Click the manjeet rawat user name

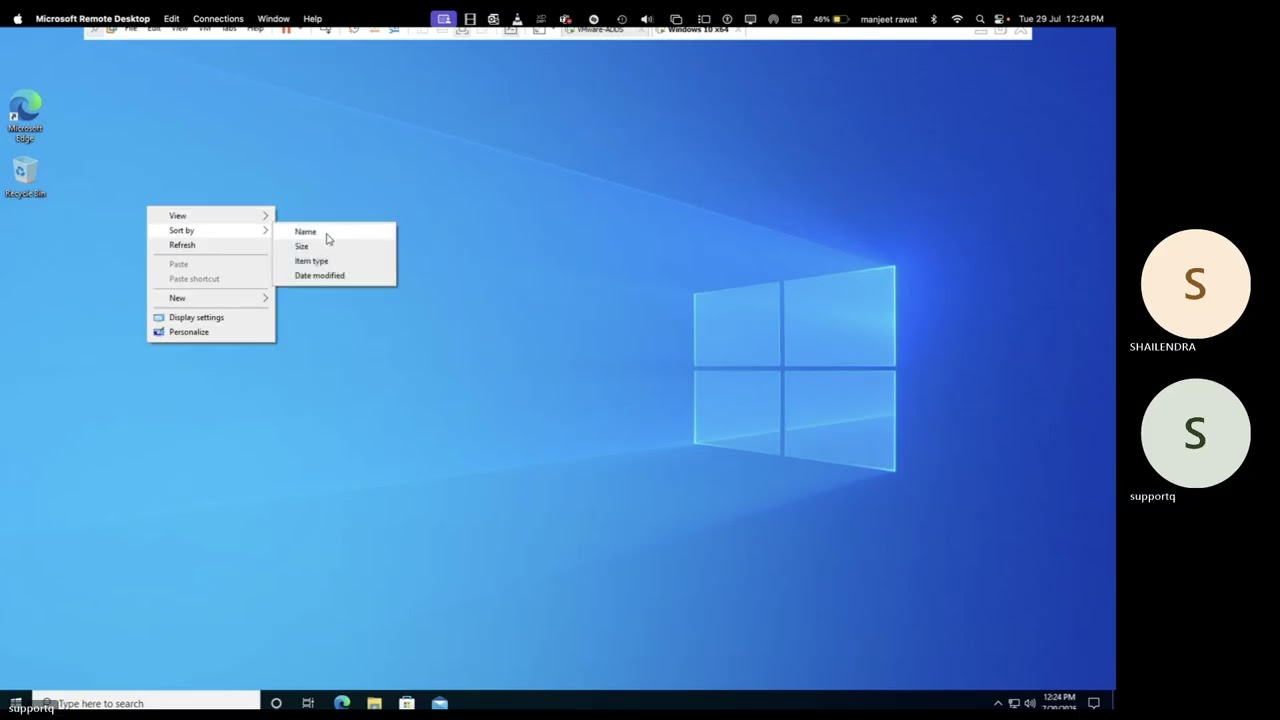(888, 18)
